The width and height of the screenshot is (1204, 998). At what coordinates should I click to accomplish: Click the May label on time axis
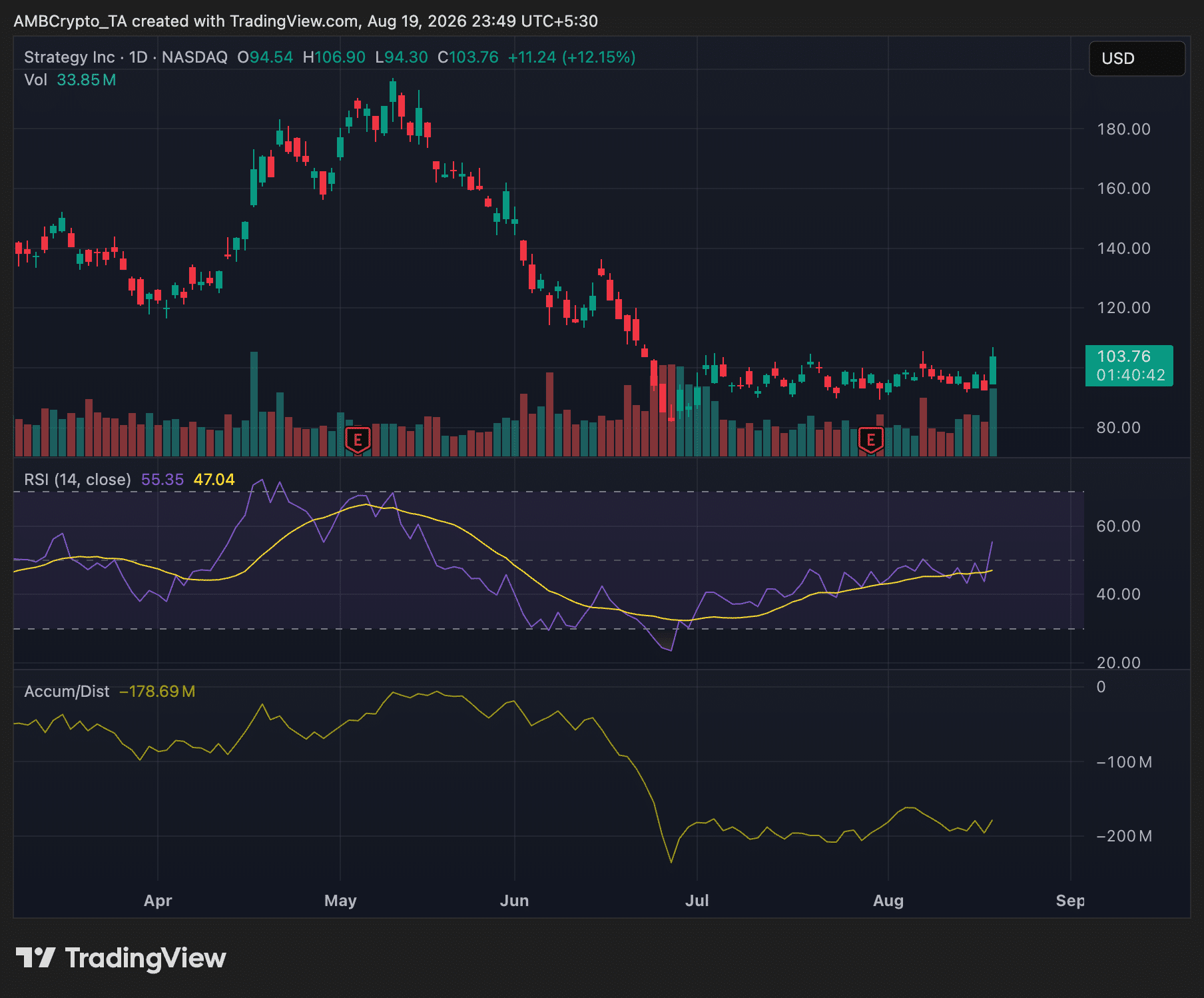[340, 901]
